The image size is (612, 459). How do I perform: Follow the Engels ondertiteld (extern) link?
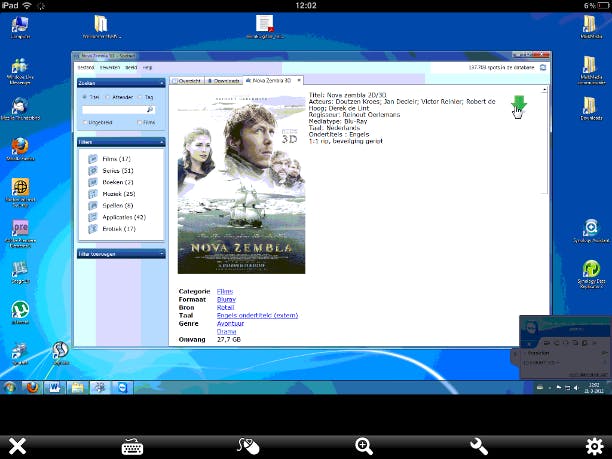click(257, 315)
